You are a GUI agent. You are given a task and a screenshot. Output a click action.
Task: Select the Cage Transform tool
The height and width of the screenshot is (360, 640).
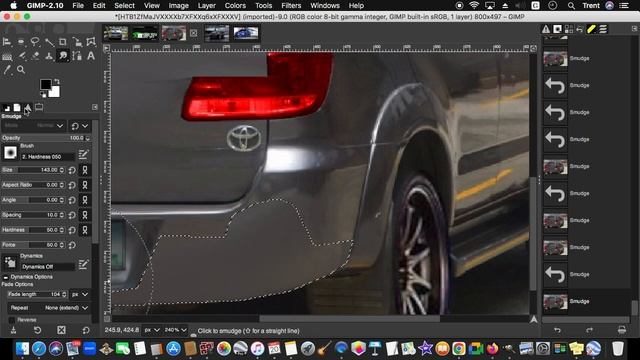tap(91, 42)
